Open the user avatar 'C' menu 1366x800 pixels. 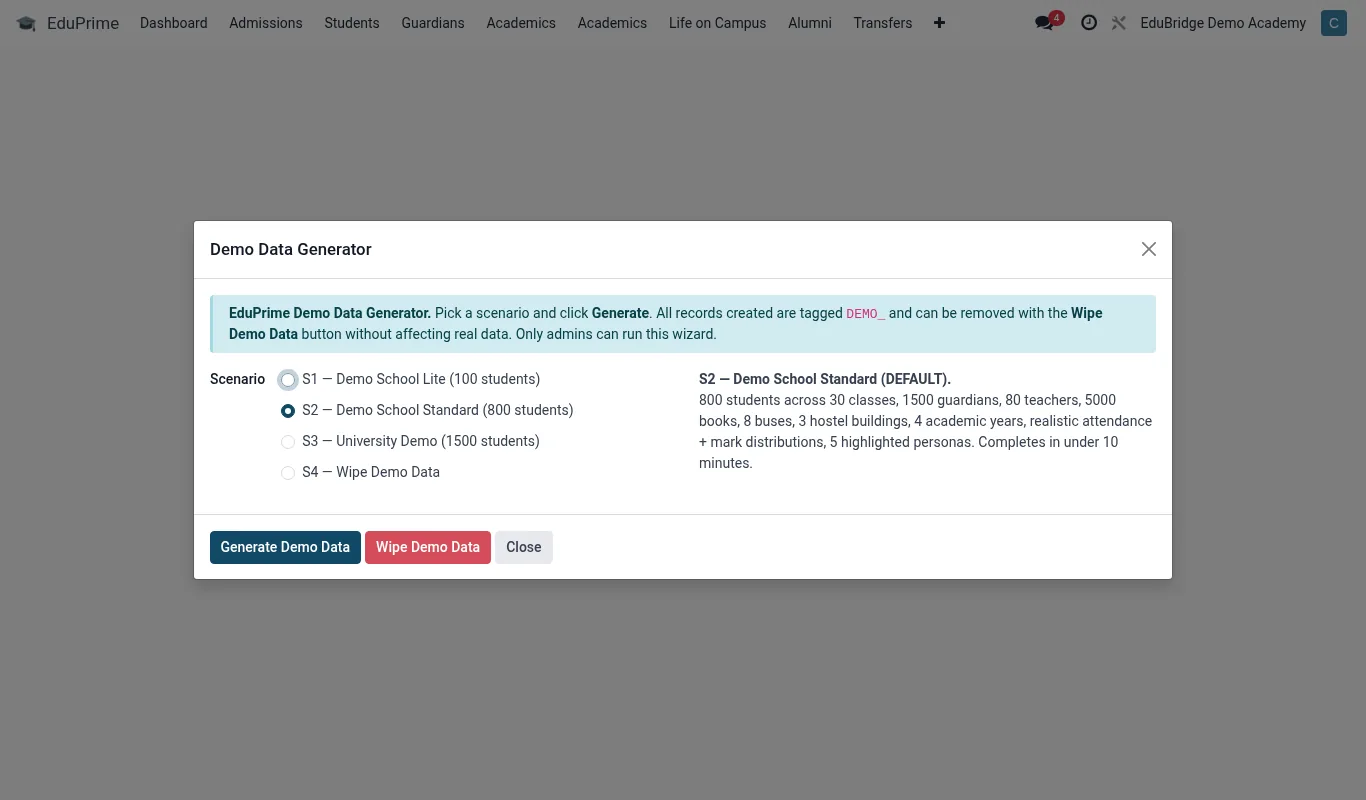[1333, 23]
